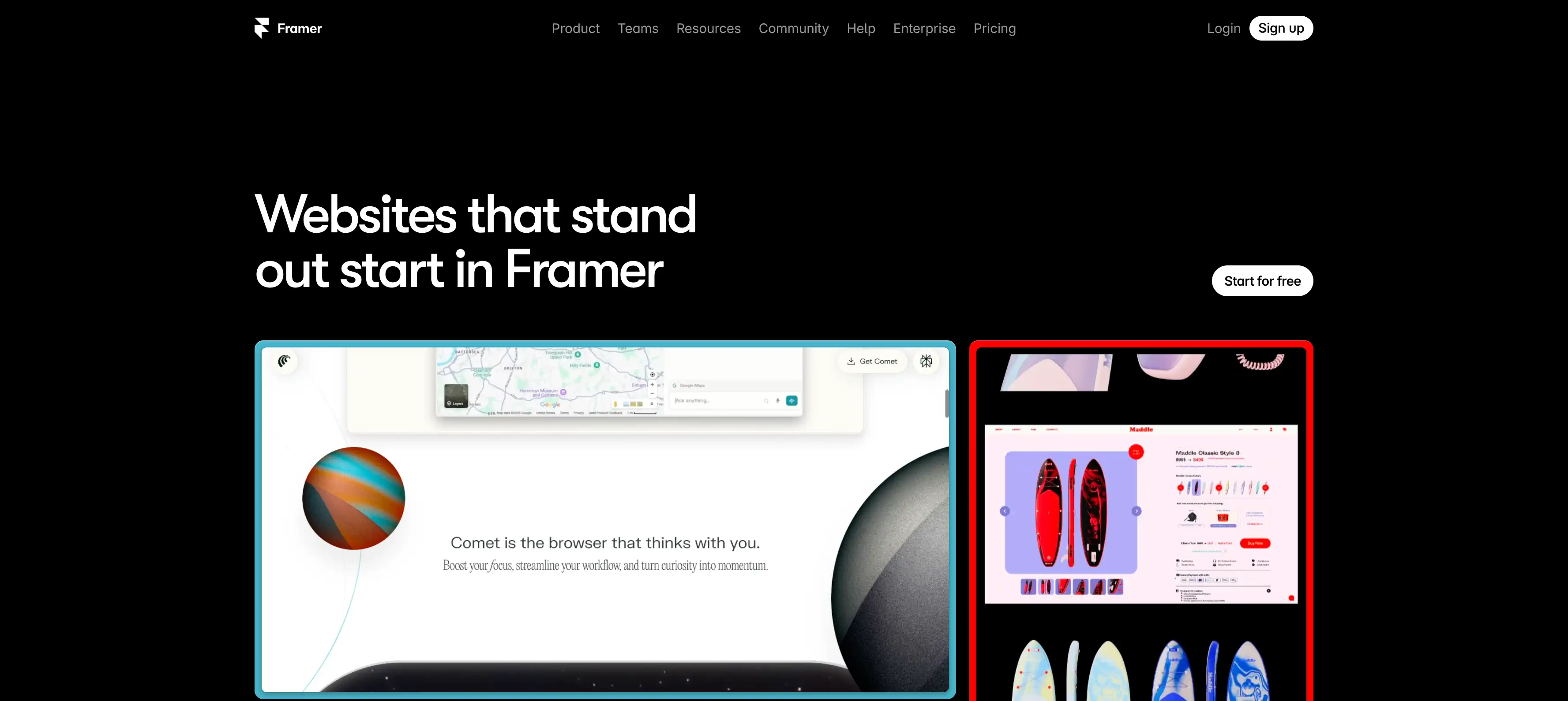Open the Comet website preview card
Image resolution: width=1568 pixels, height=701 pixels.
[605, 520]
